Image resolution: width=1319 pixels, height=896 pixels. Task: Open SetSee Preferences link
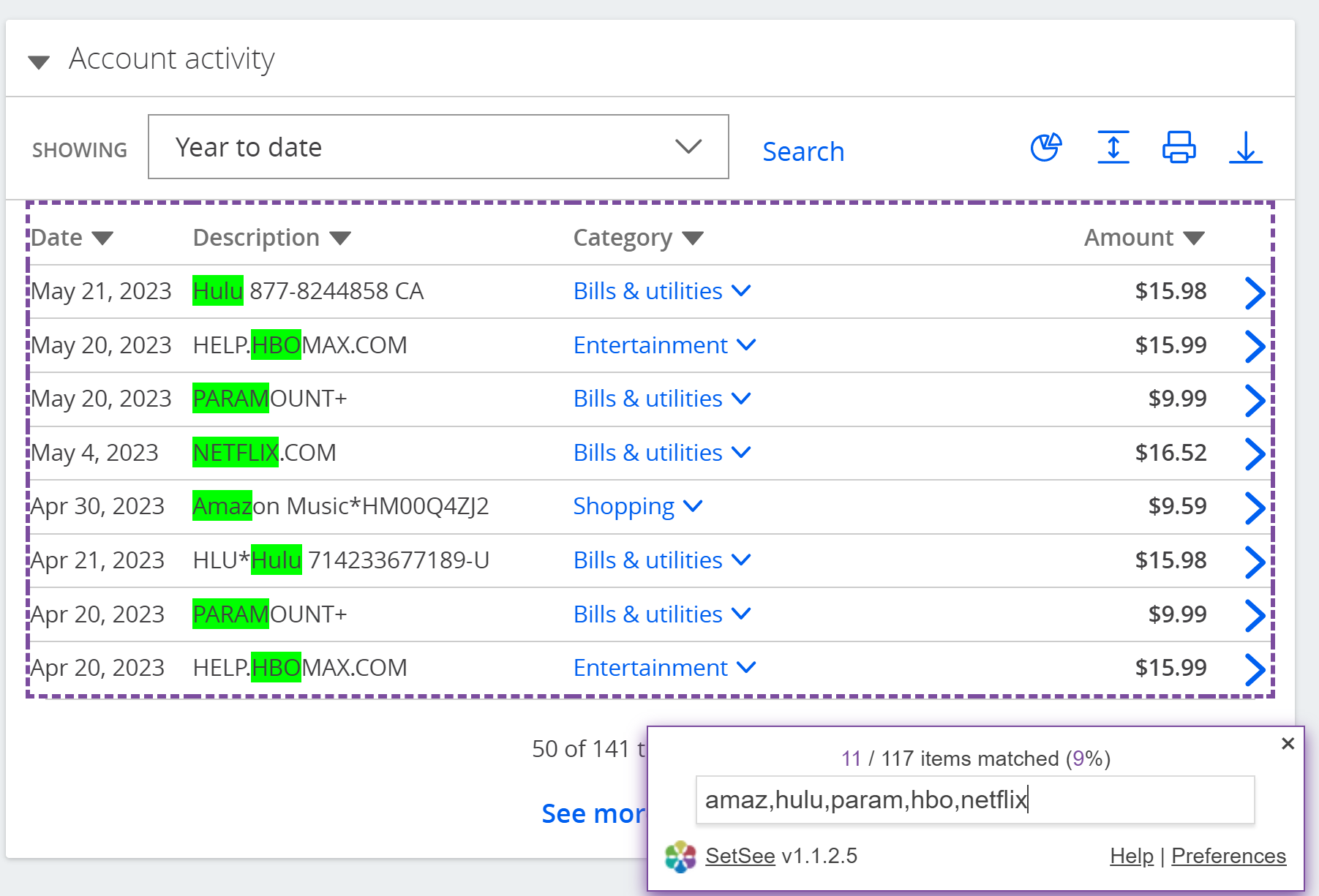pyautogui.click(x=1228, y=856)
